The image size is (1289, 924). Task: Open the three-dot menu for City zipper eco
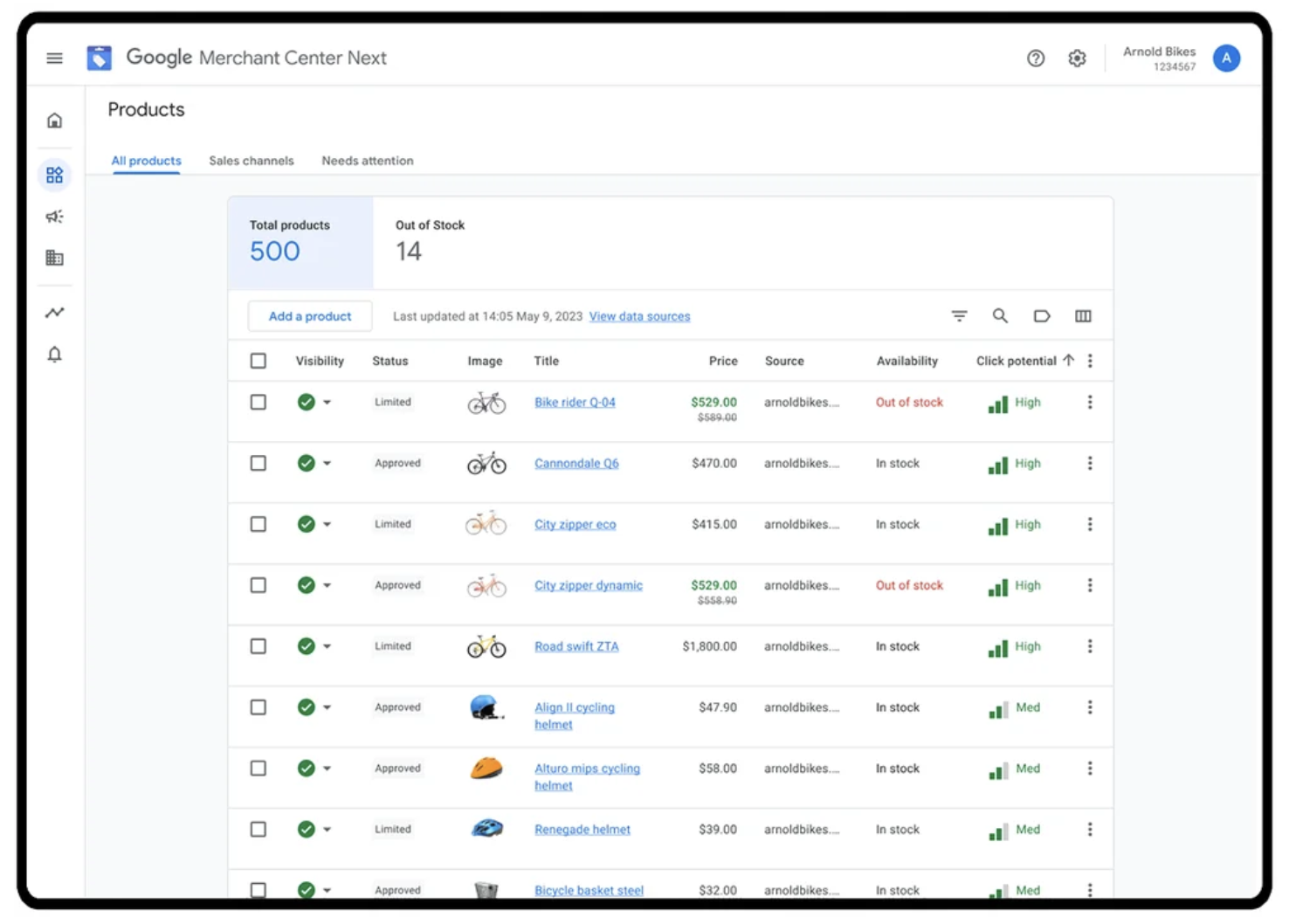(x=1090, y=524)
